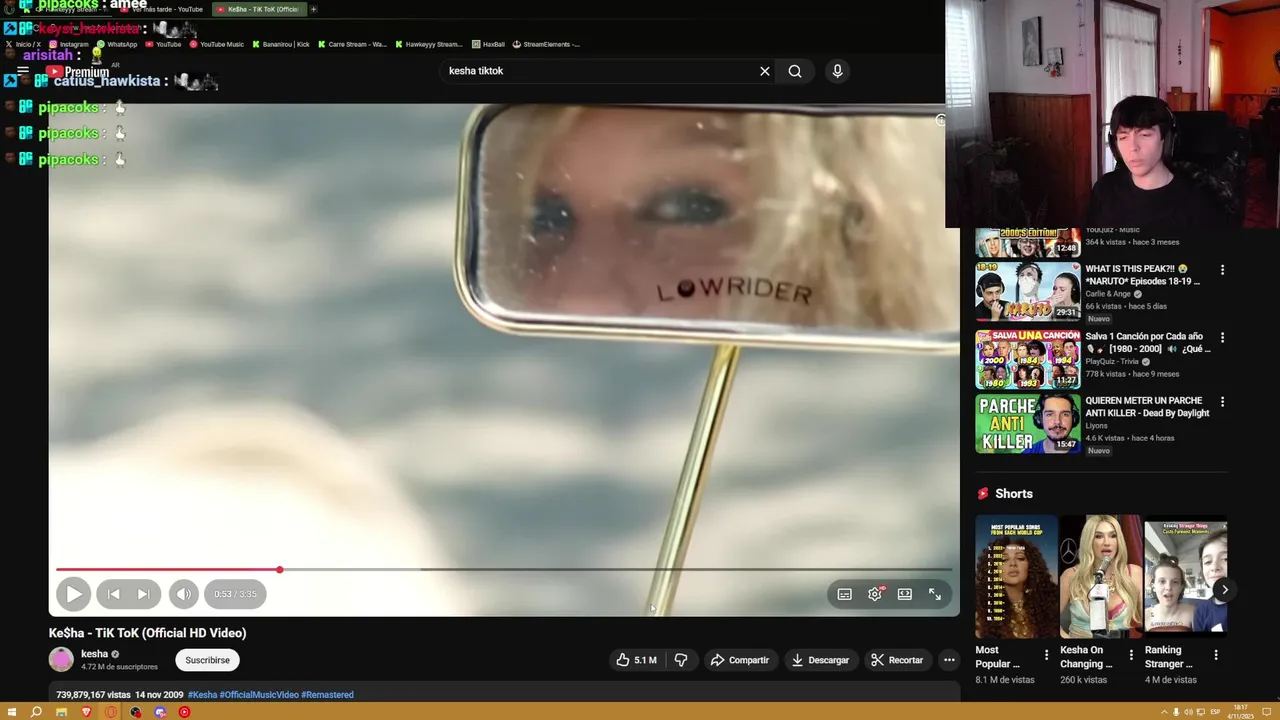Open kesha channel avatar
This screenshot has height=720, width=1280.
point(61,659)
